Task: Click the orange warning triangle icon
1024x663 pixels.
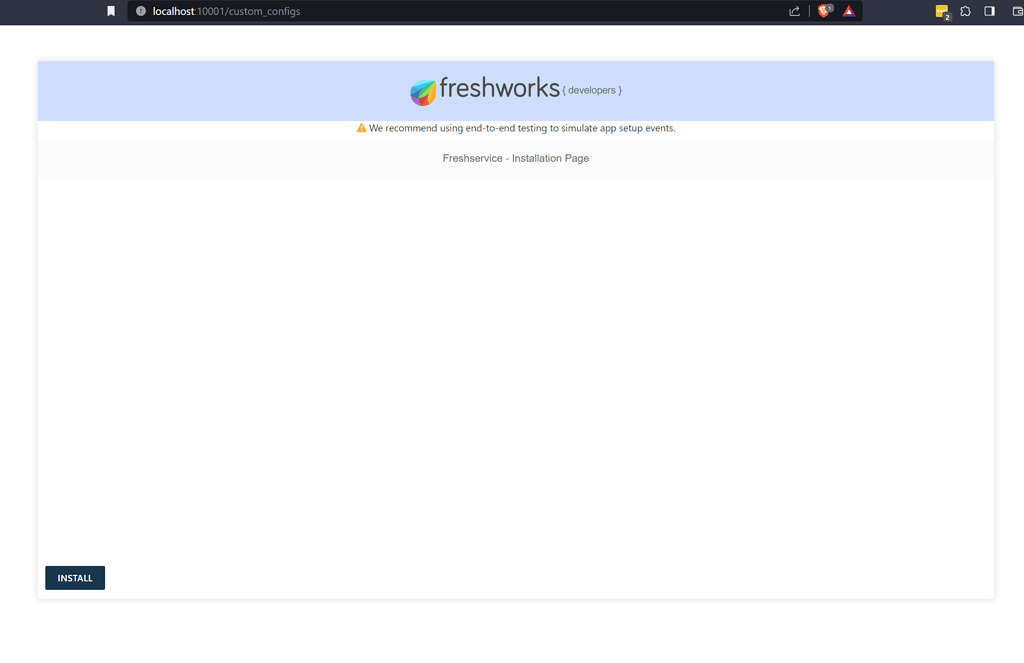Action: coord(361,128)
